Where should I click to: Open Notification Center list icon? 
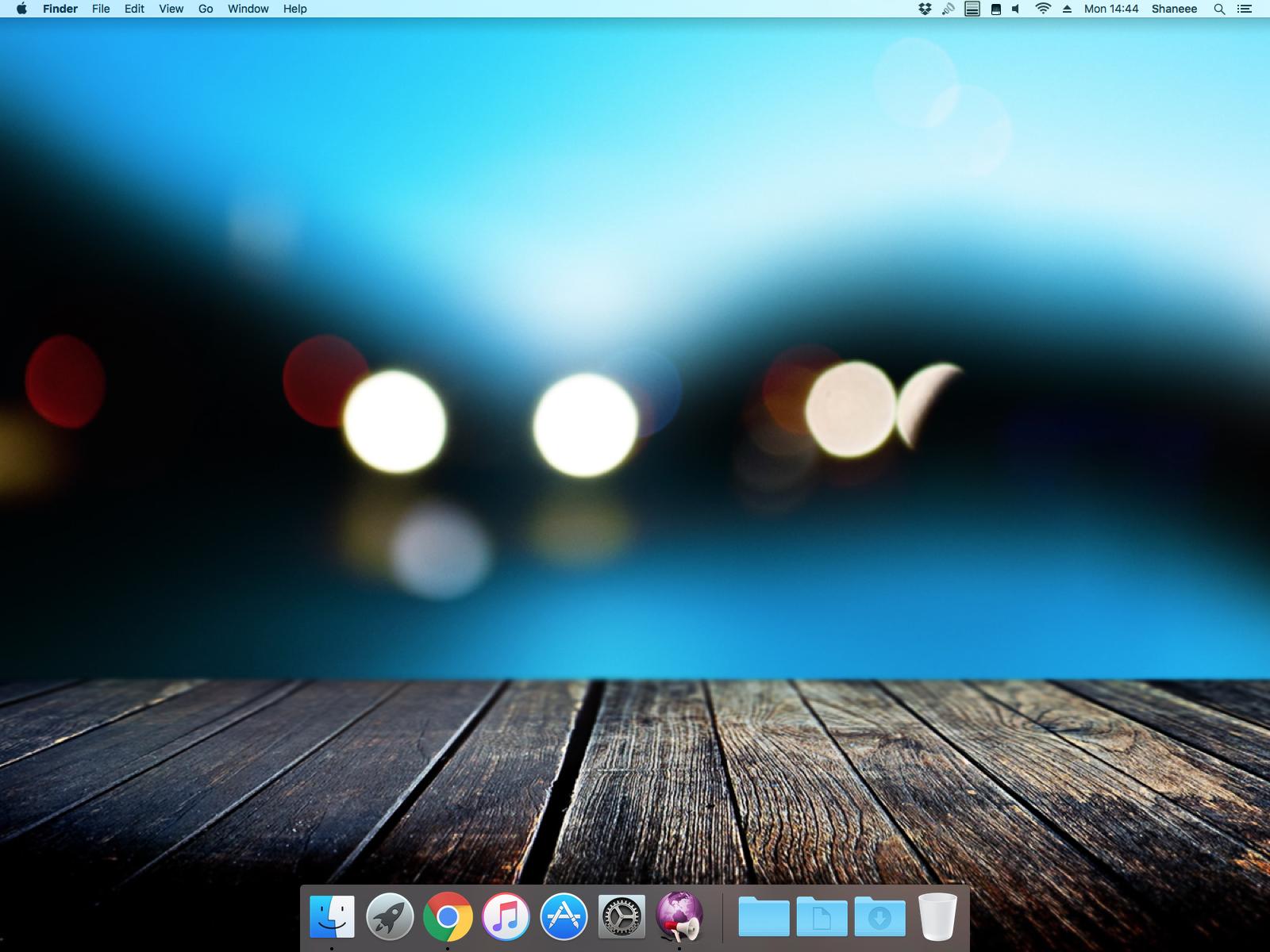(x=1245, y=9)
